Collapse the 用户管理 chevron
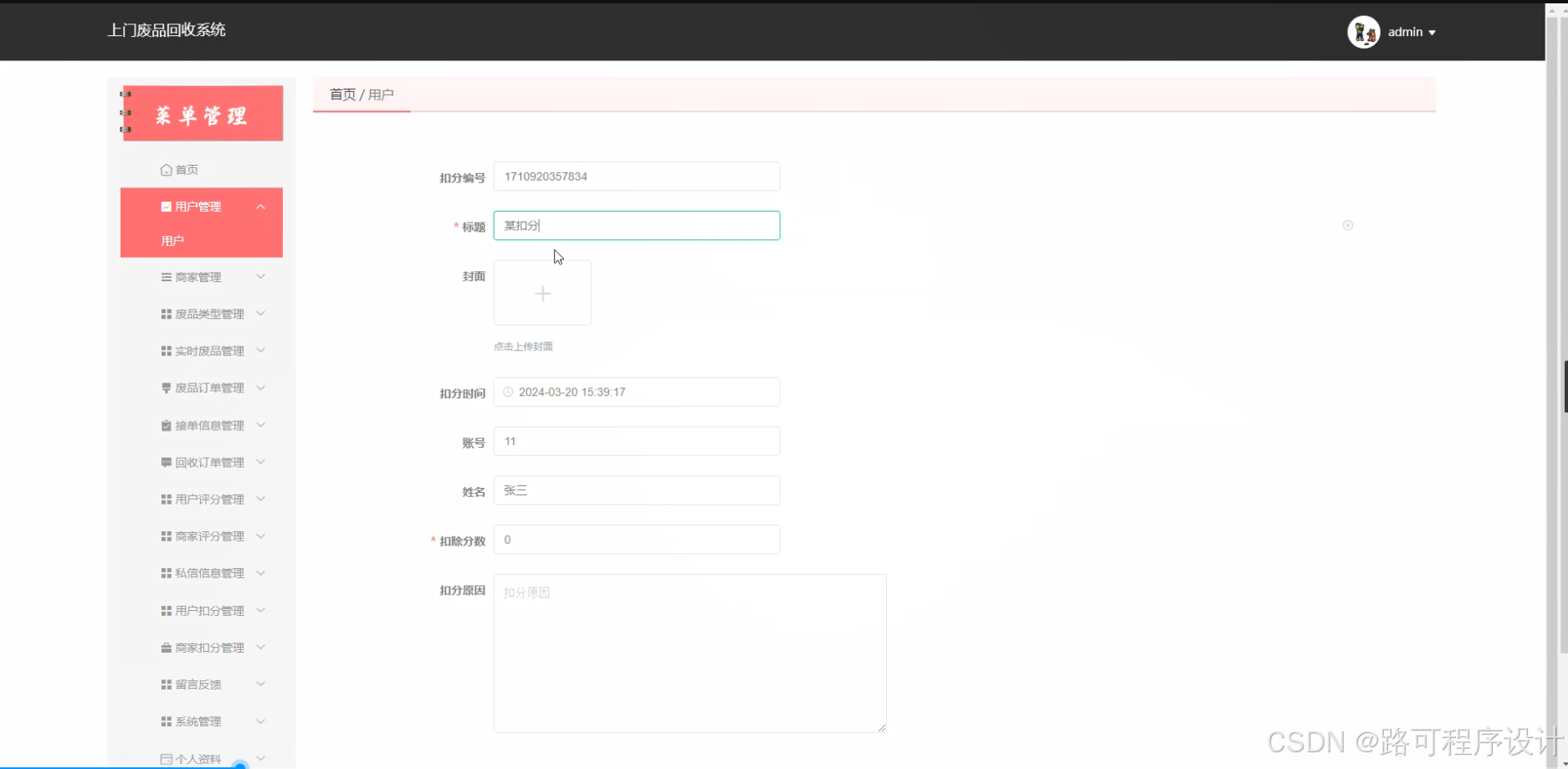1568x769 pixels. 260,207
